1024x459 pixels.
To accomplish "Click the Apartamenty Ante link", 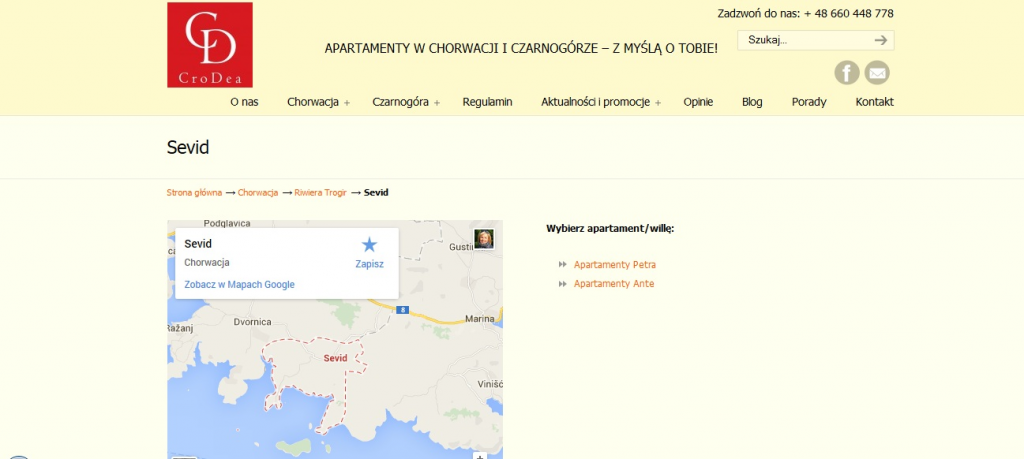I will (x=613, y=284).
